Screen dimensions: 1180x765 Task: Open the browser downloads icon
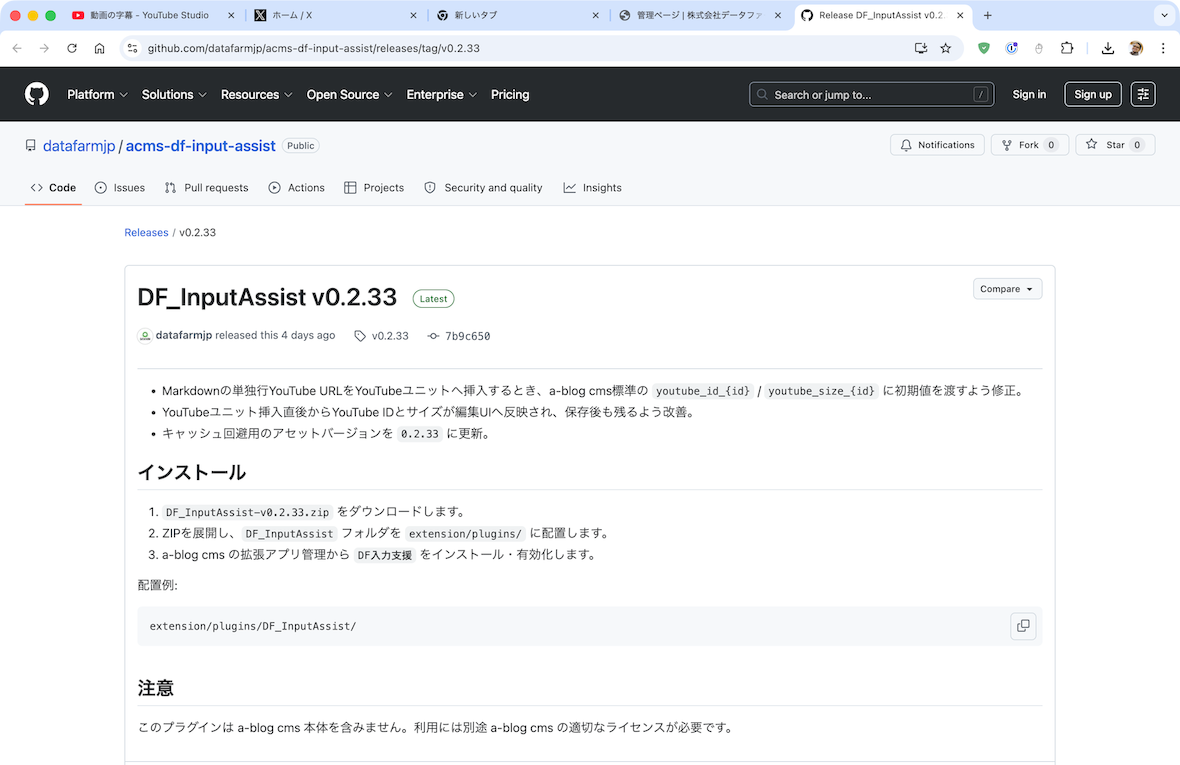(x=1107, y=48)
